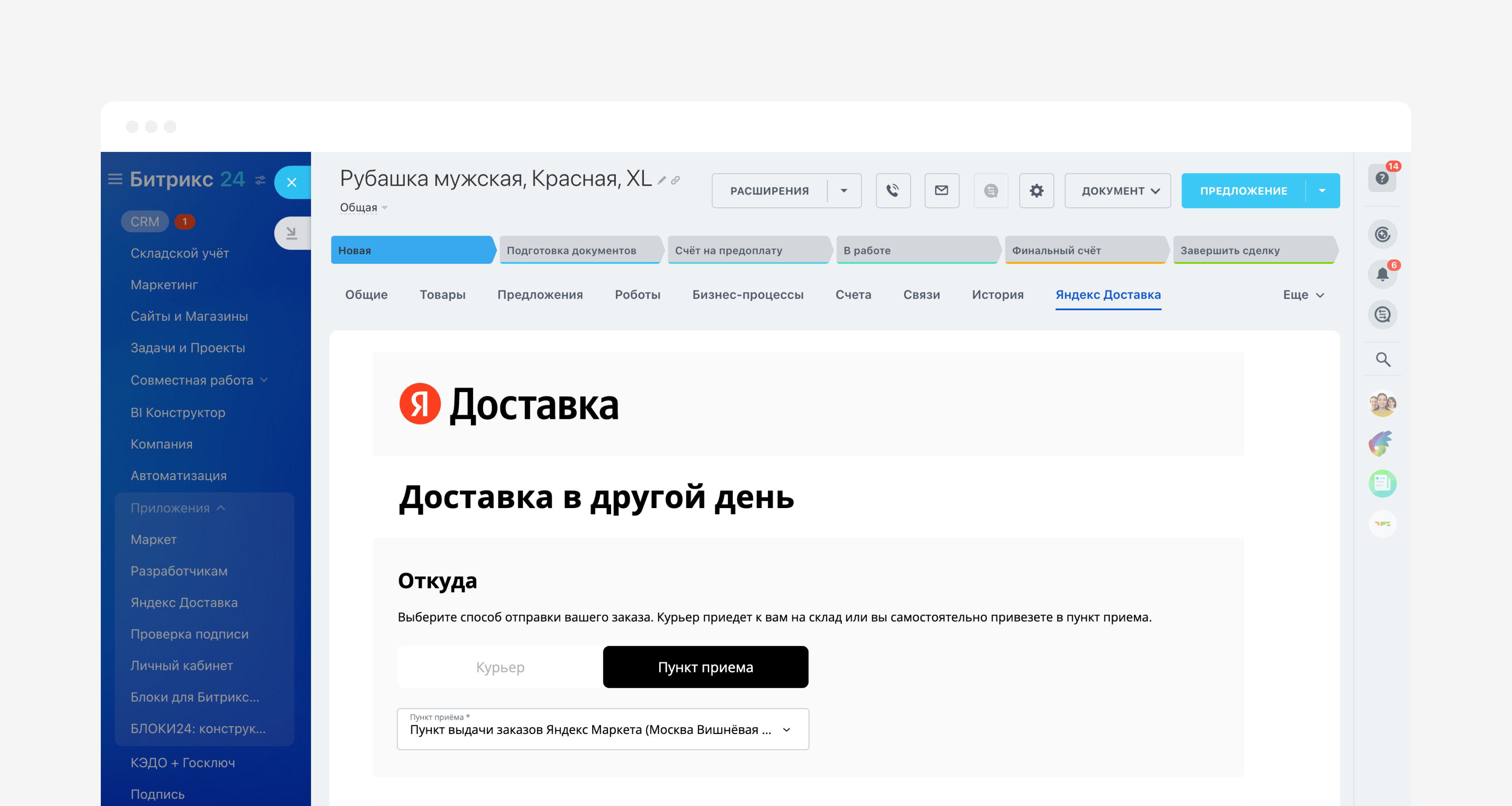Edit the deal title with the pencil icon
This screenshot has width=1512, height=806.
pos(661,181)
